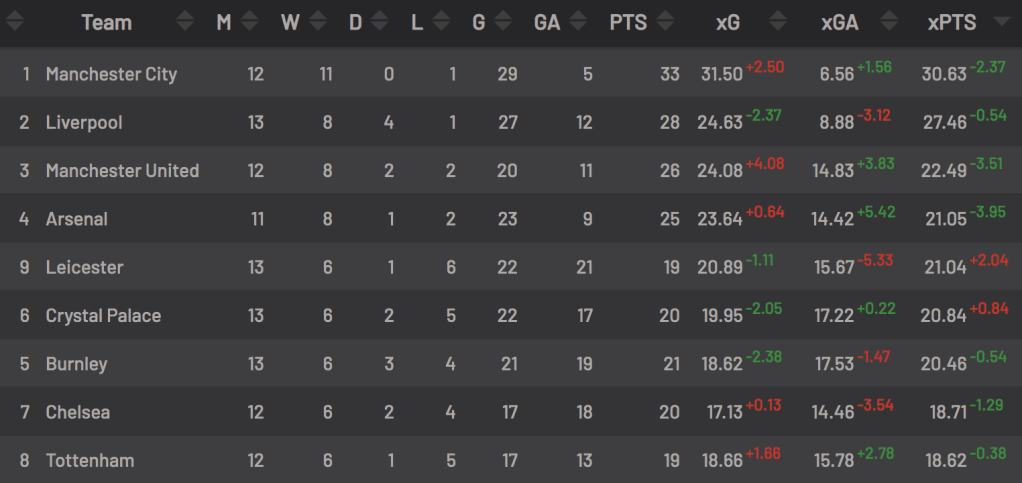This screenshot has width=1022, height=483.
Task: Sort by xGA column arrows
Action: (889, 22)
